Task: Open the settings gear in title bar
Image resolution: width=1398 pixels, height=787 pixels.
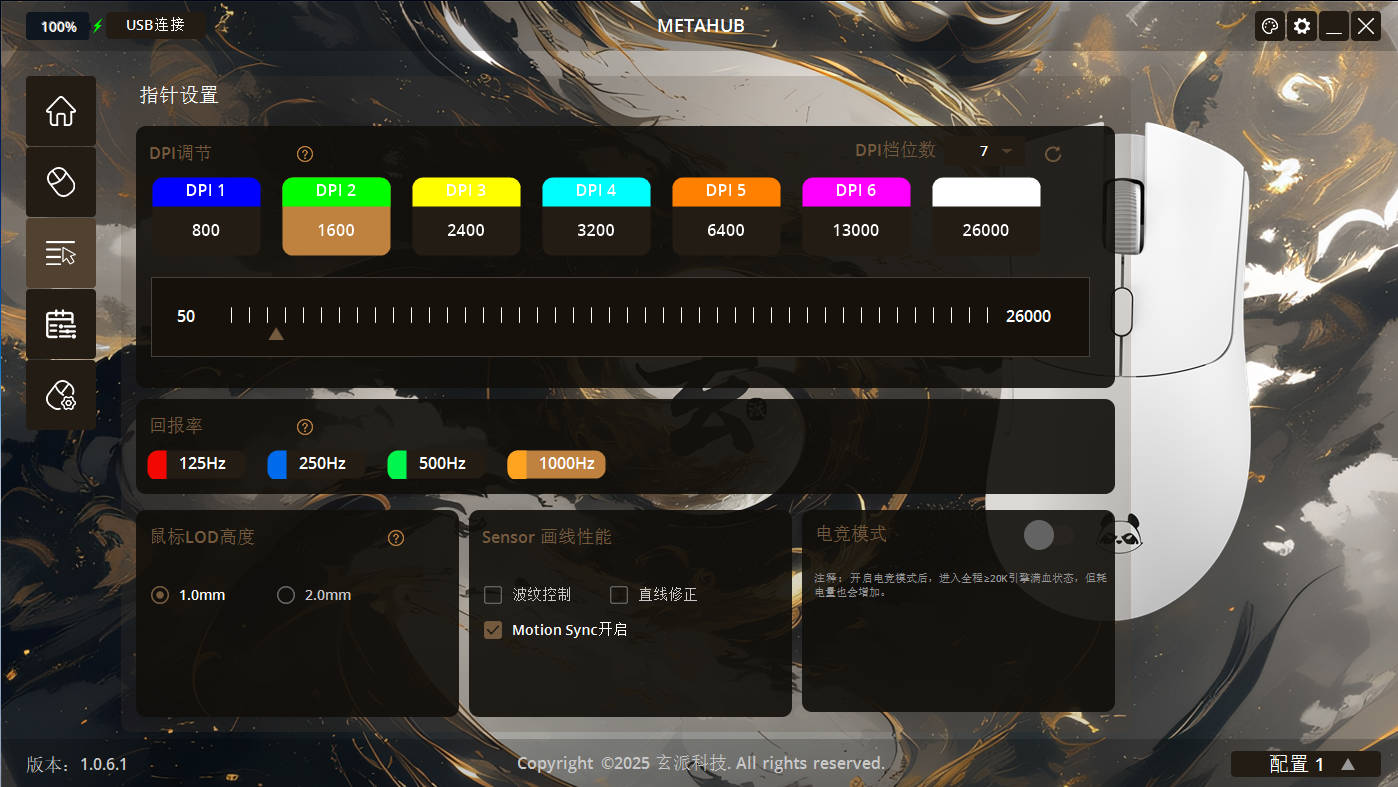Action: (1302, 26)
